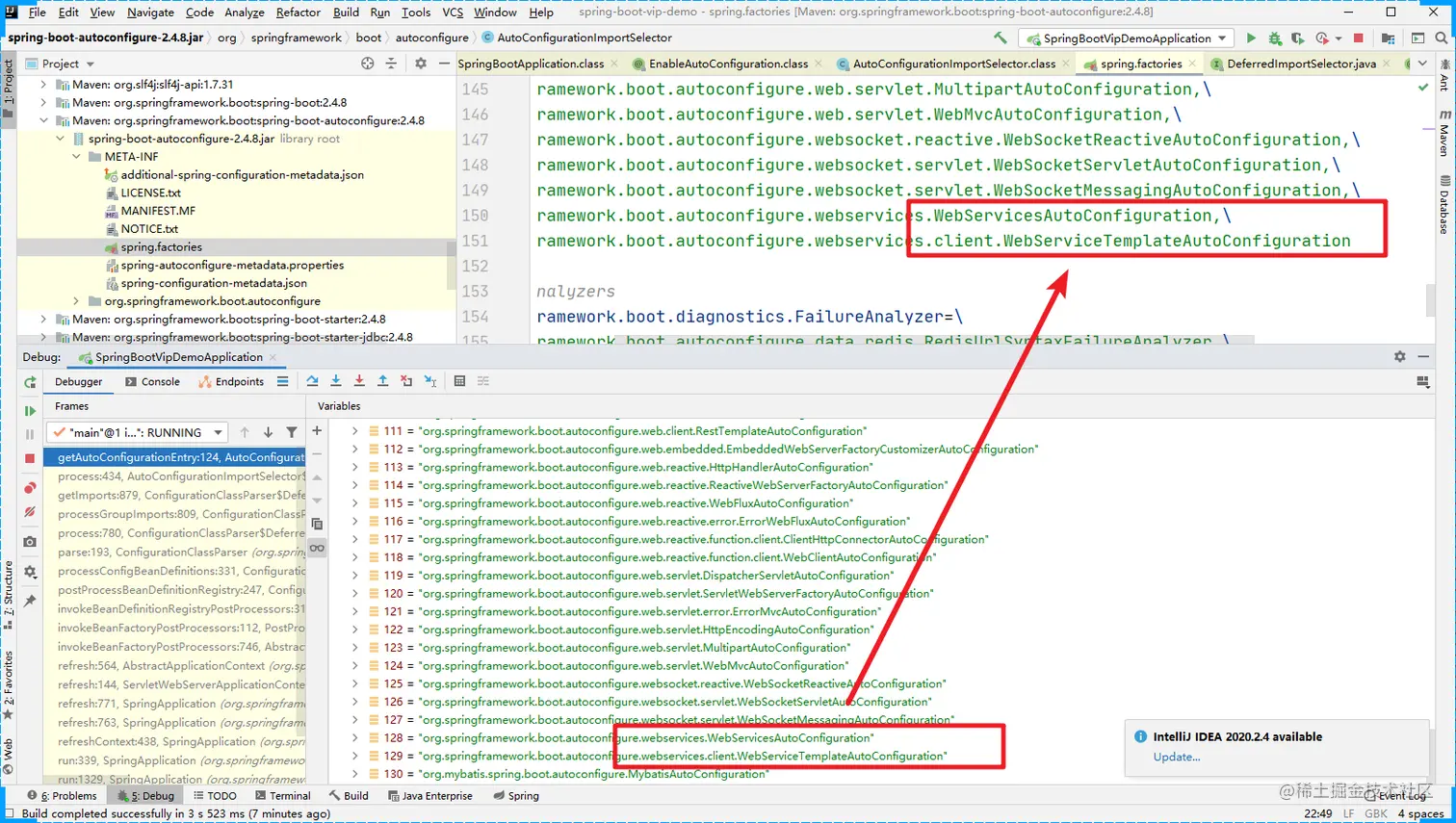Open the Problems tool window
The width and height of the screenshot is (1456, 823).
click(x=63, y=796)
